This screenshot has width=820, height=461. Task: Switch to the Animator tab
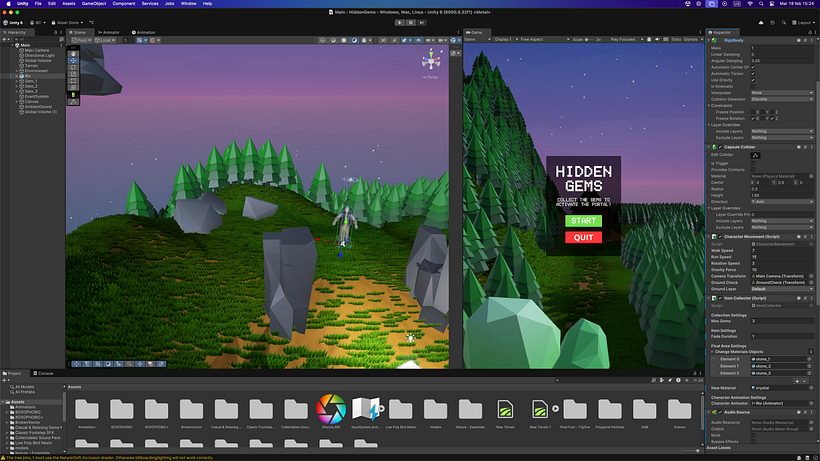point(110,32)
